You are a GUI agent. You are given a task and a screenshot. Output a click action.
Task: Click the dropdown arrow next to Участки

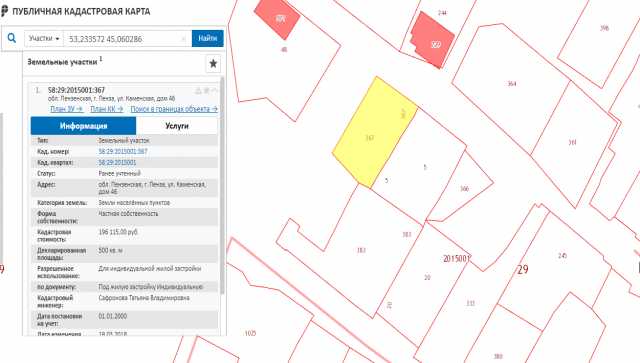click(x=58, y=39)
